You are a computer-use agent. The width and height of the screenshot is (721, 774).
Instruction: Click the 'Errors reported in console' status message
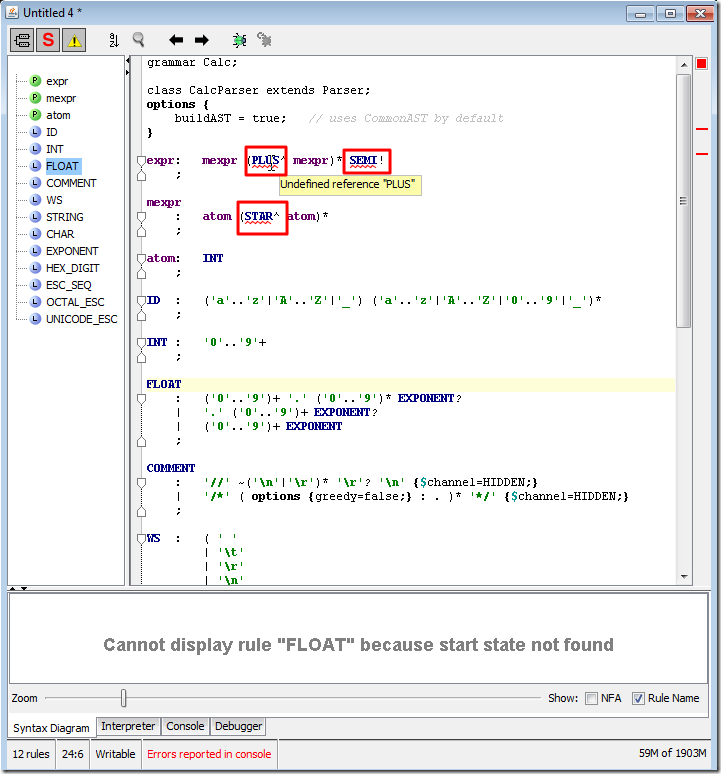[209, 754]
